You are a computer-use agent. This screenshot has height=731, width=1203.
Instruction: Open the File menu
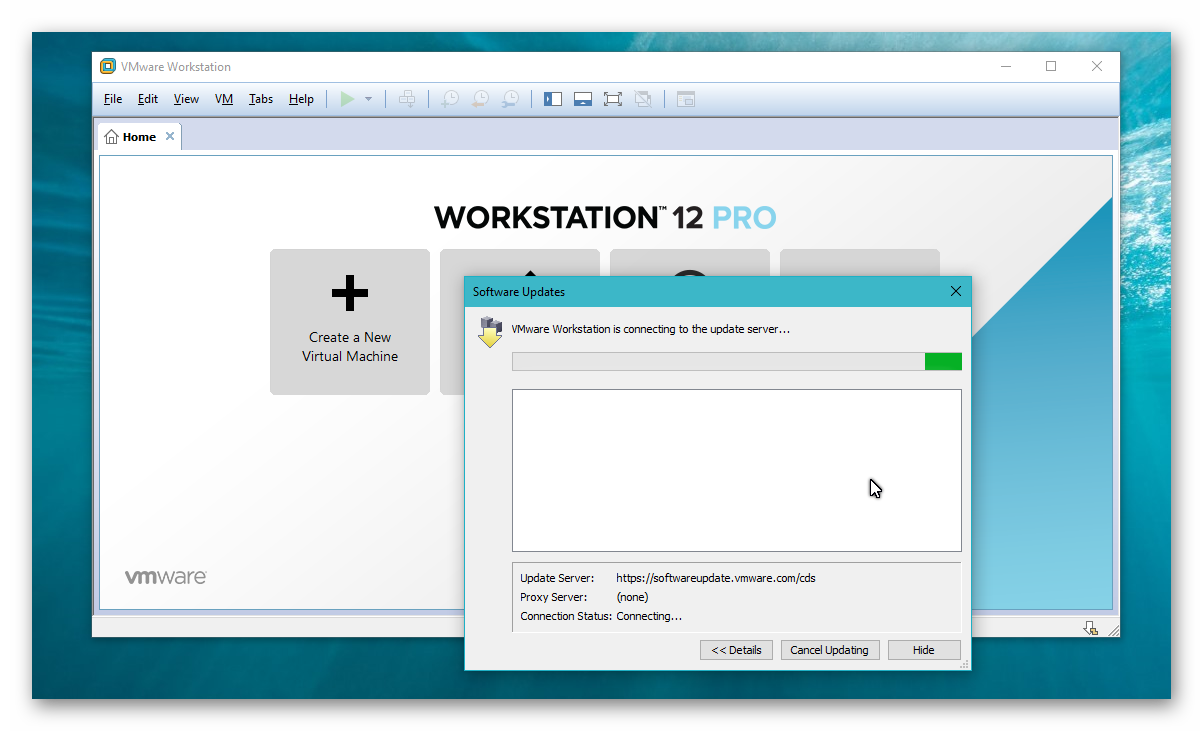[113, 99]
